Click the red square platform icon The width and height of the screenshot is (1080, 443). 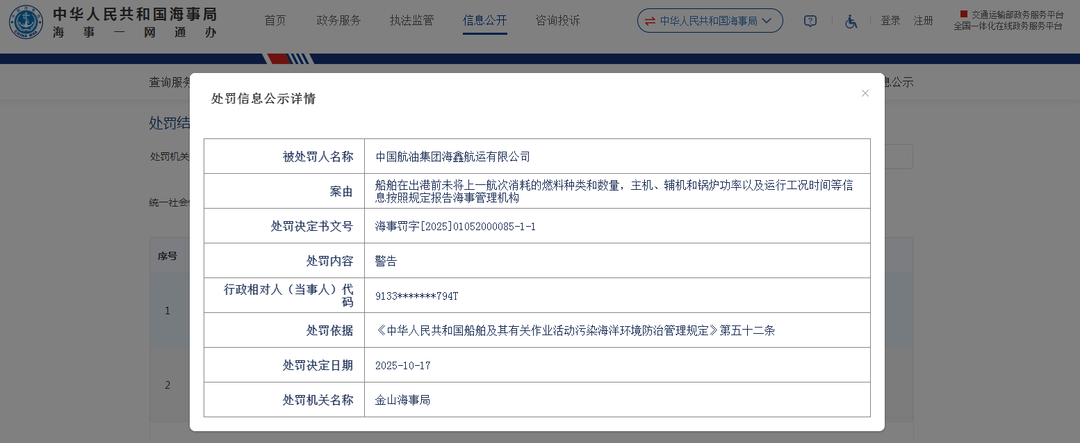tap(964, 13)
